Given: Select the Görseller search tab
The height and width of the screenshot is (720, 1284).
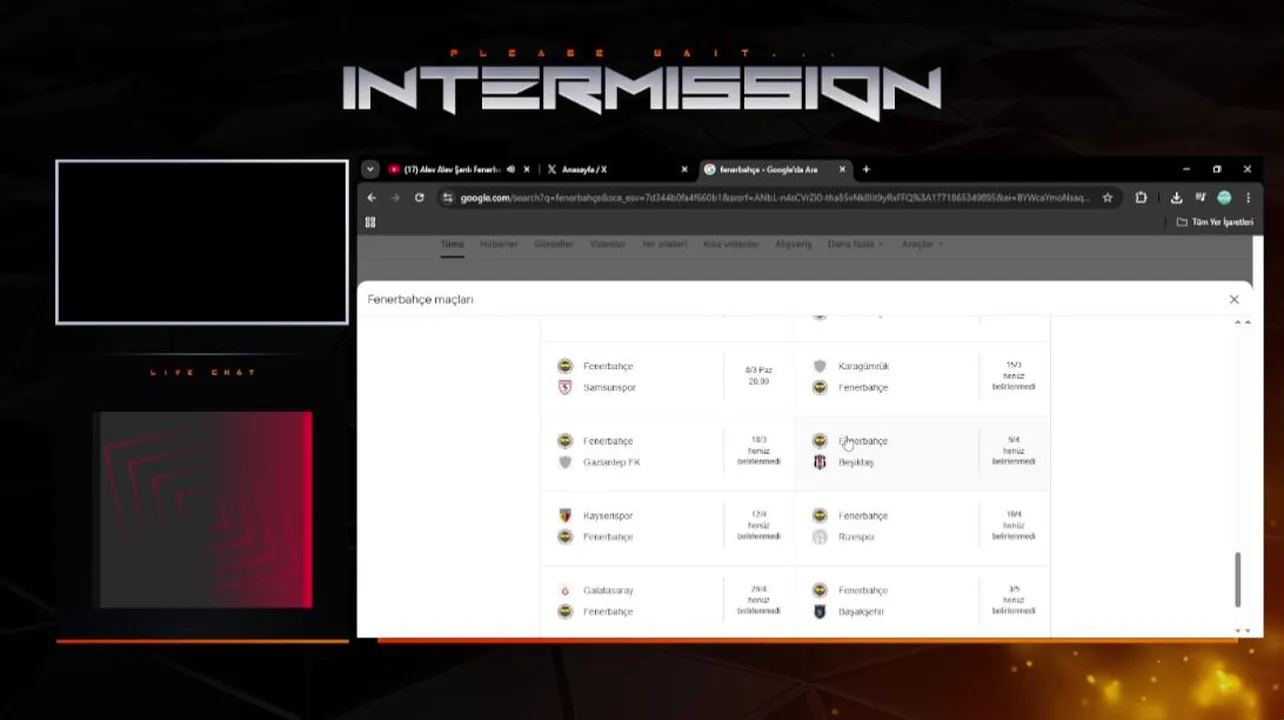Looking at the screenshot, I should pos(553,244).
